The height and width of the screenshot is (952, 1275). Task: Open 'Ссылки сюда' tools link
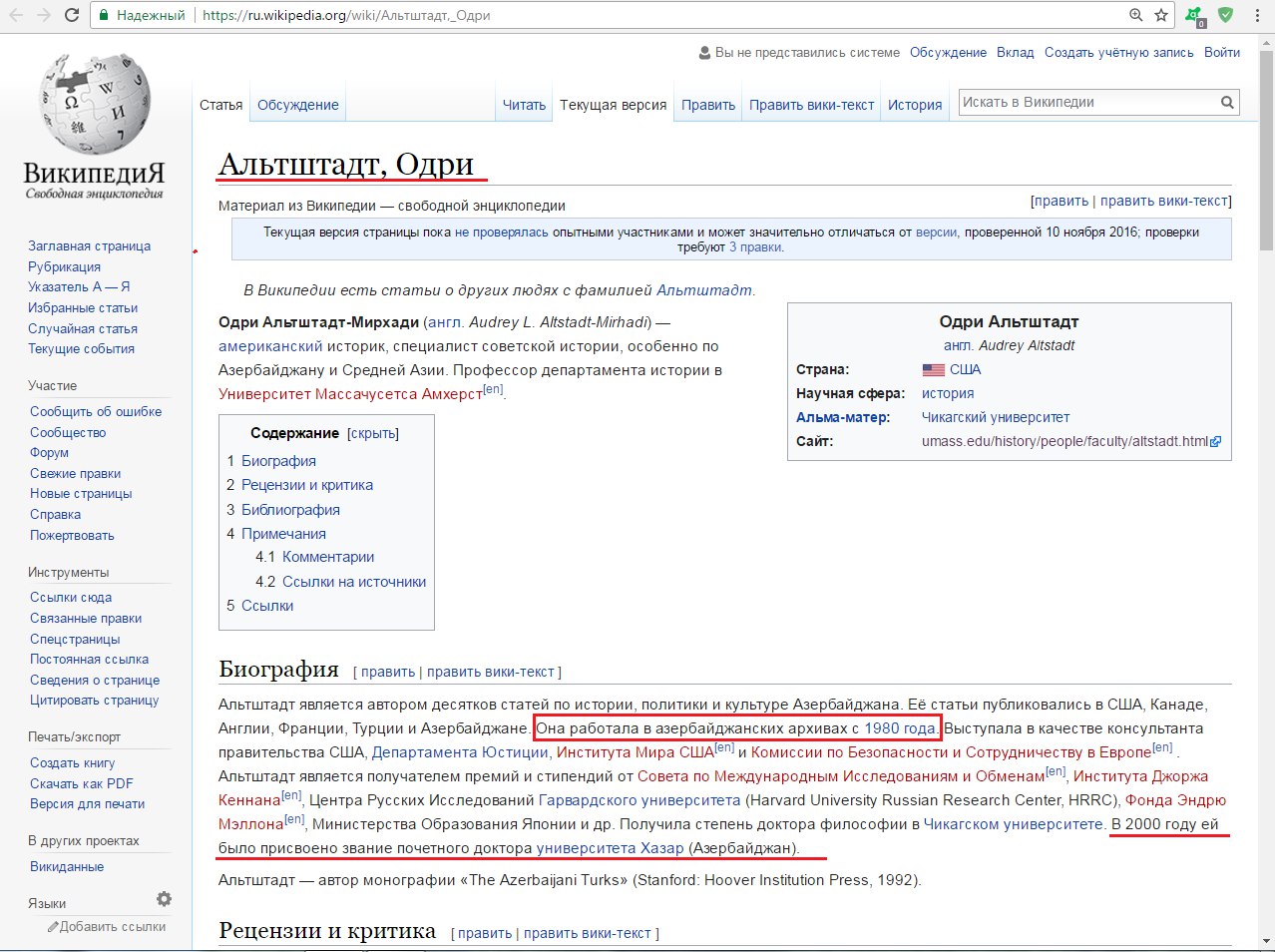point(71,597)
